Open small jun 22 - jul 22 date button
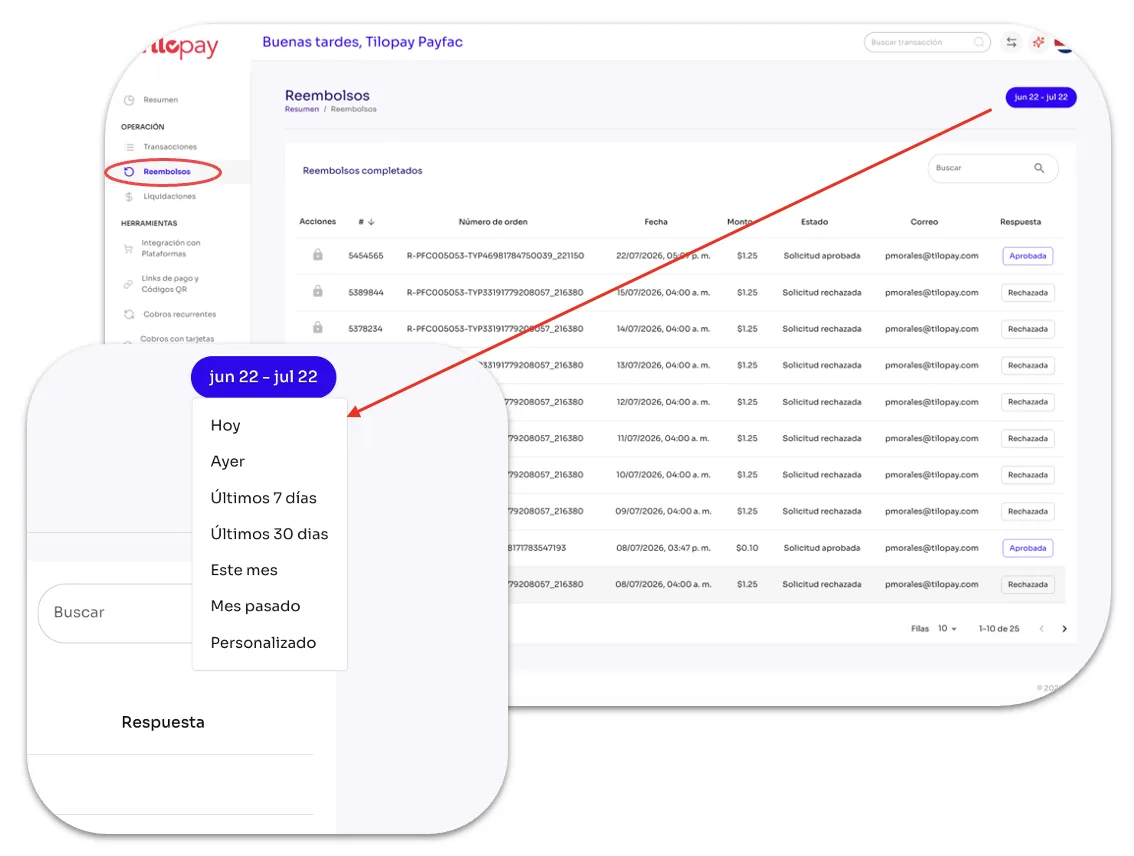 [1041, 97]
